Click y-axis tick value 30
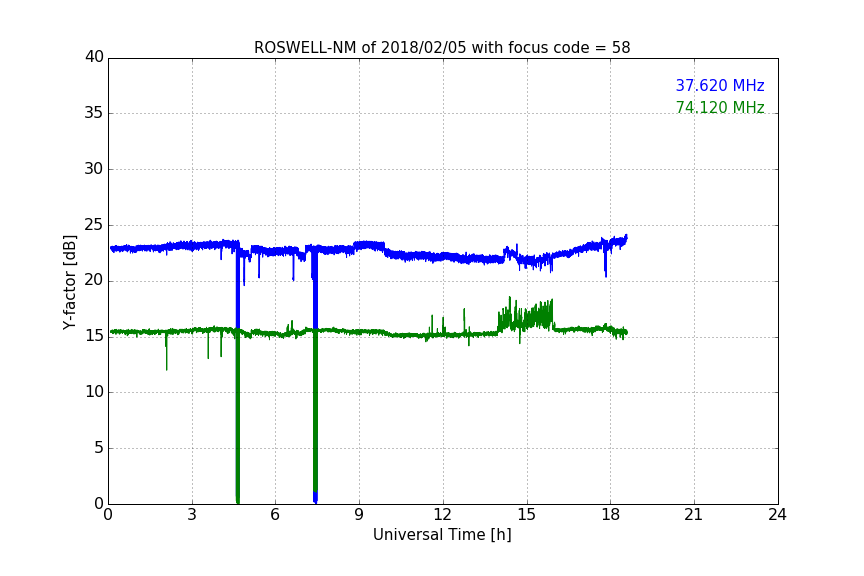864x576 pixels. coord(94,169)
